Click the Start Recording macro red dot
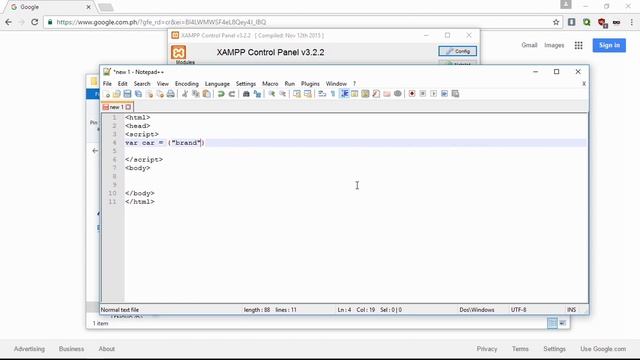 (412, 94)
